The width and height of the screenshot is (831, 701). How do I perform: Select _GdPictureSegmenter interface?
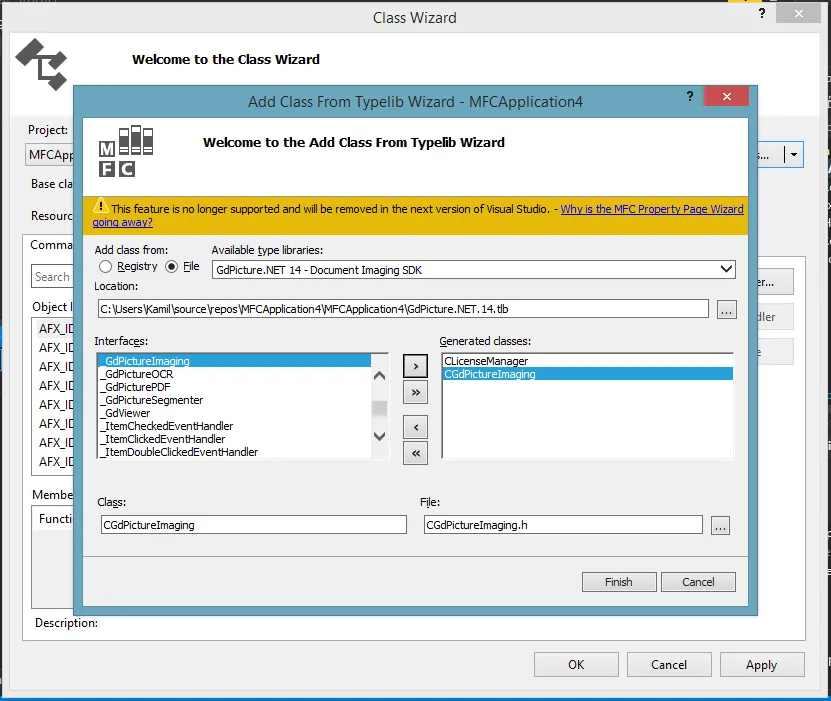(x=234, y=400)
